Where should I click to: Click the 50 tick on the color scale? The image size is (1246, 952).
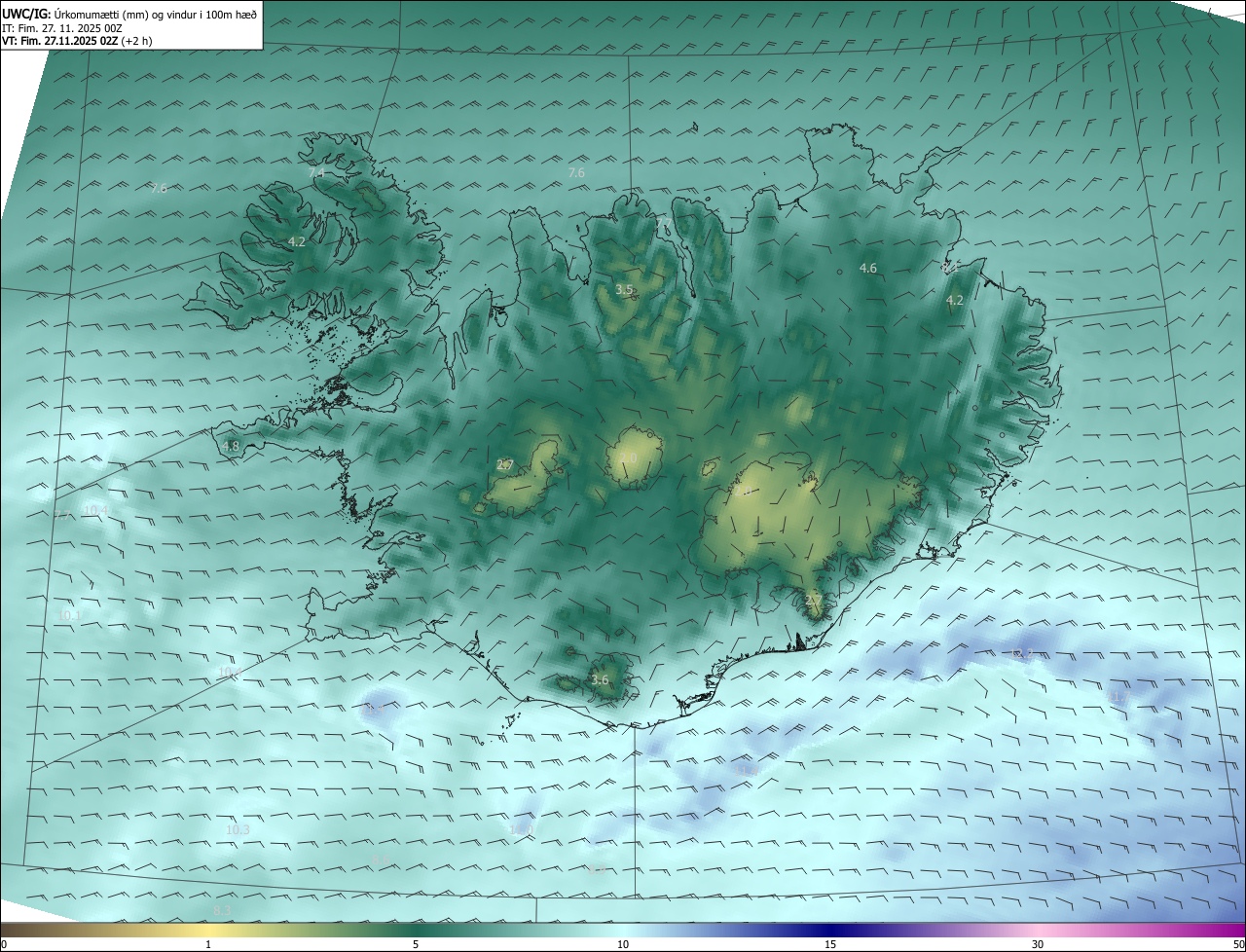pyautogui.click(x=1238, y=944)
